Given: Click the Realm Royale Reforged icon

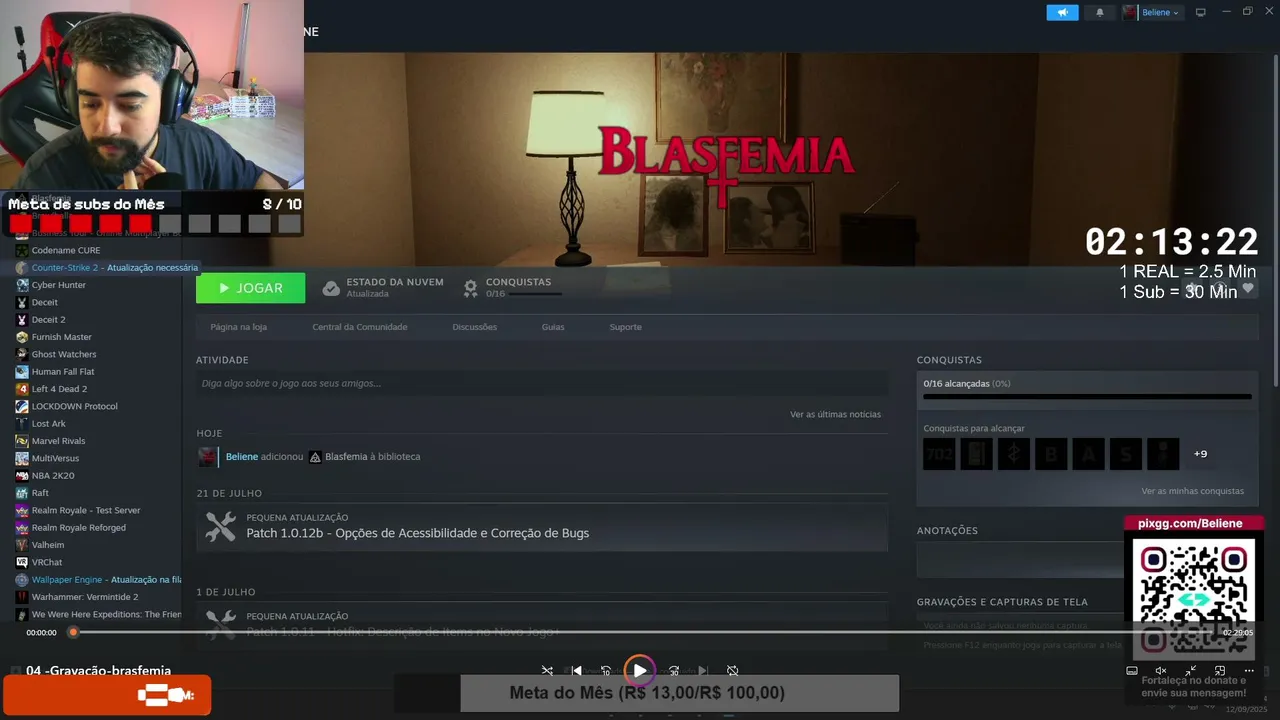Looking at the screenshot, I should 22,528.
